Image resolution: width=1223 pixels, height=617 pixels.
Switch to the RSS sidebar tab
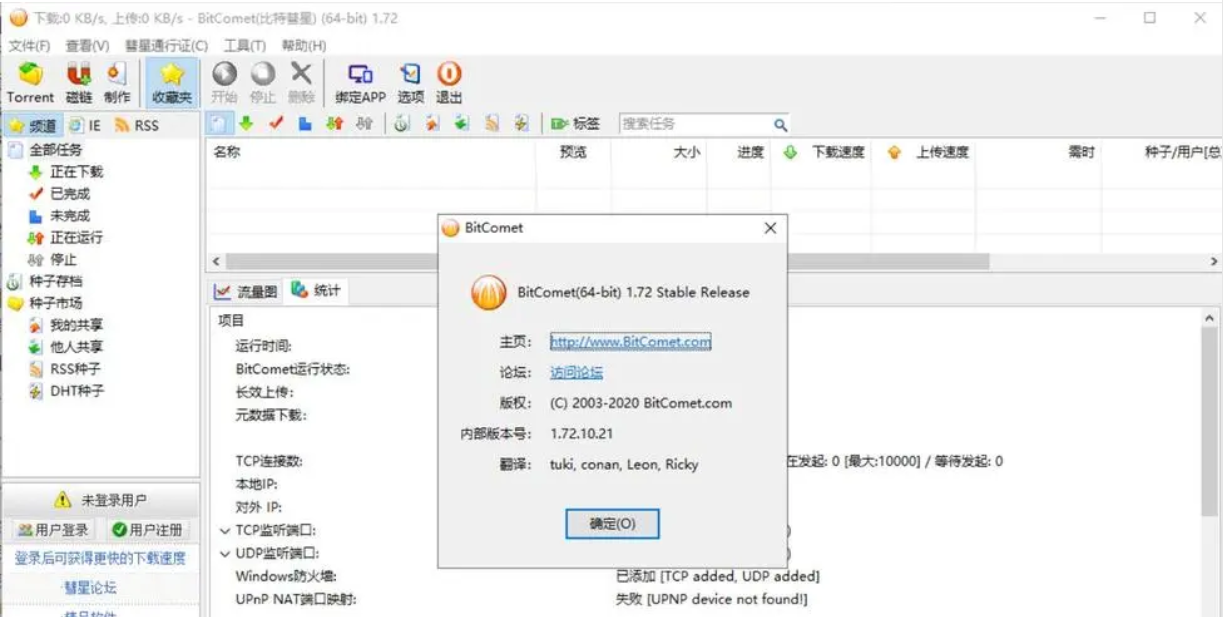click(136, 125)
